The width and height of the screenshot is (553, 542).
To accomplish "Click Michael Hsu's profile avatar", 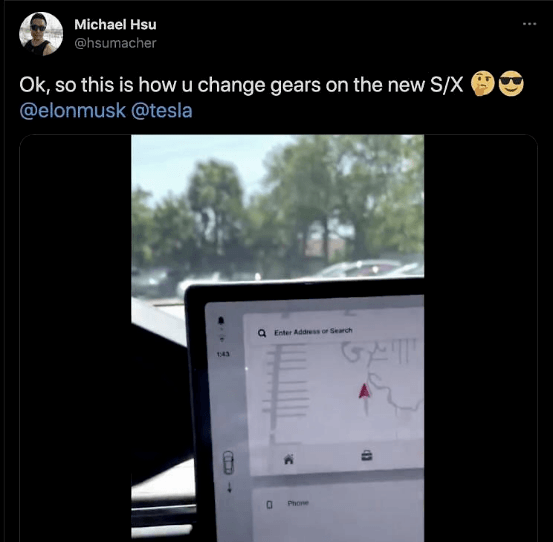I will pos(41,34).
